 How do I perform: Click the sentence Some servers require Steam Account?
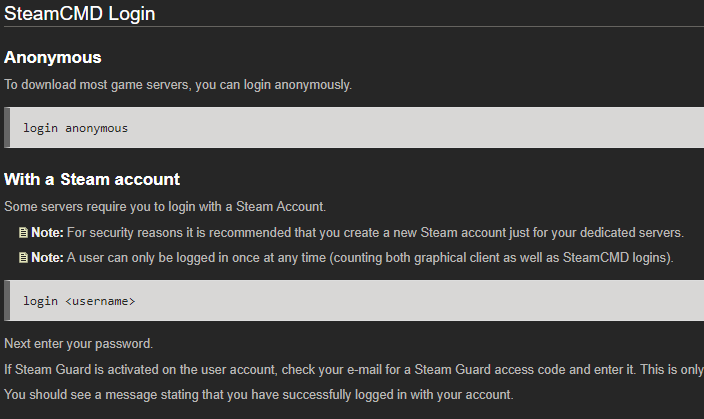165,207
